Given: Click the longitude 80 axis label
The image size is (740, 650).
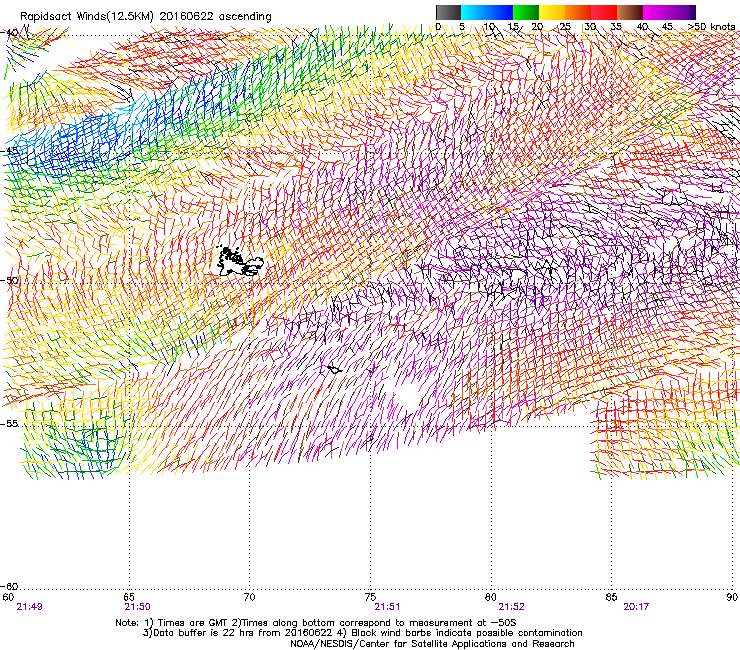Looking at the screenshot, I should point(491,597).
